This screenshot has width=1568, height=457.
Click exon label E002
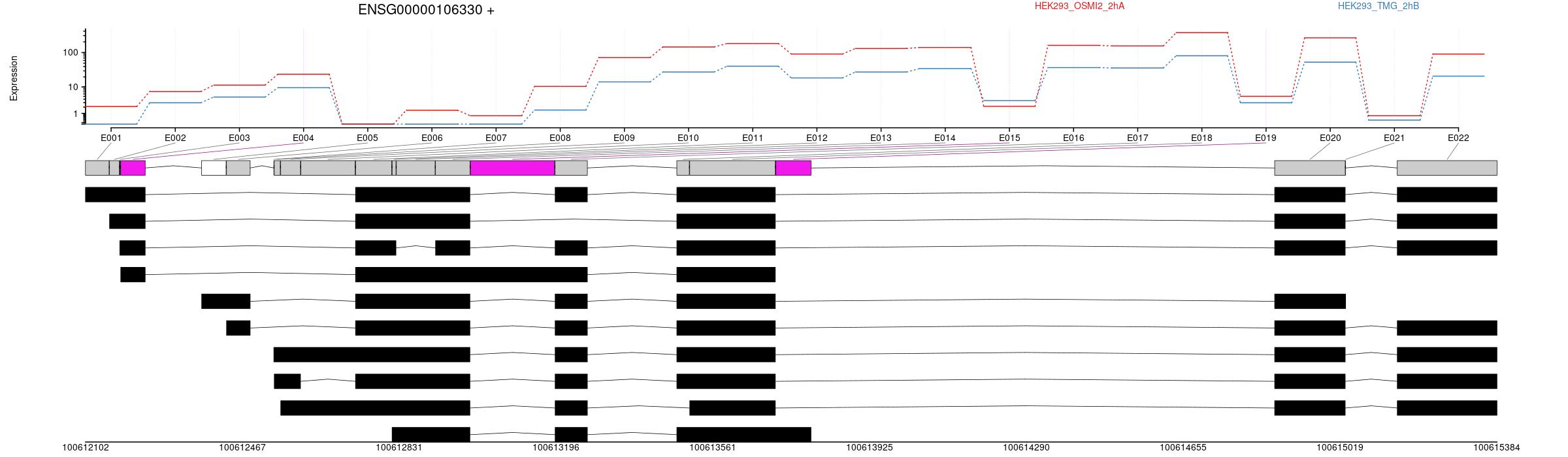click(175, 138)
